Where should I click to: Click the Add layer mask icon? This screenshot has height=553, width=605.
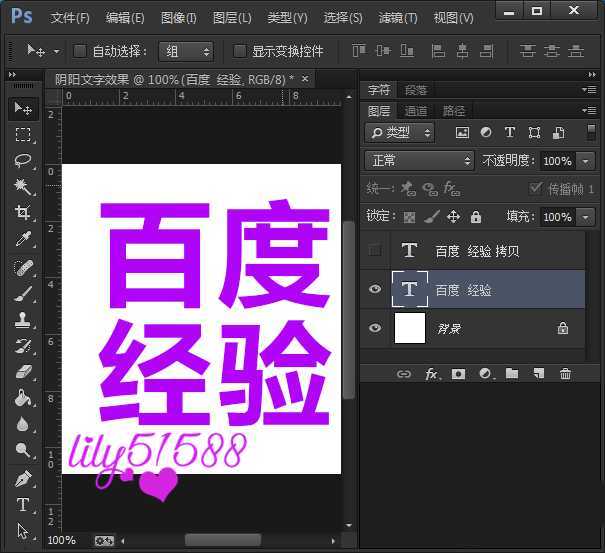458,374
